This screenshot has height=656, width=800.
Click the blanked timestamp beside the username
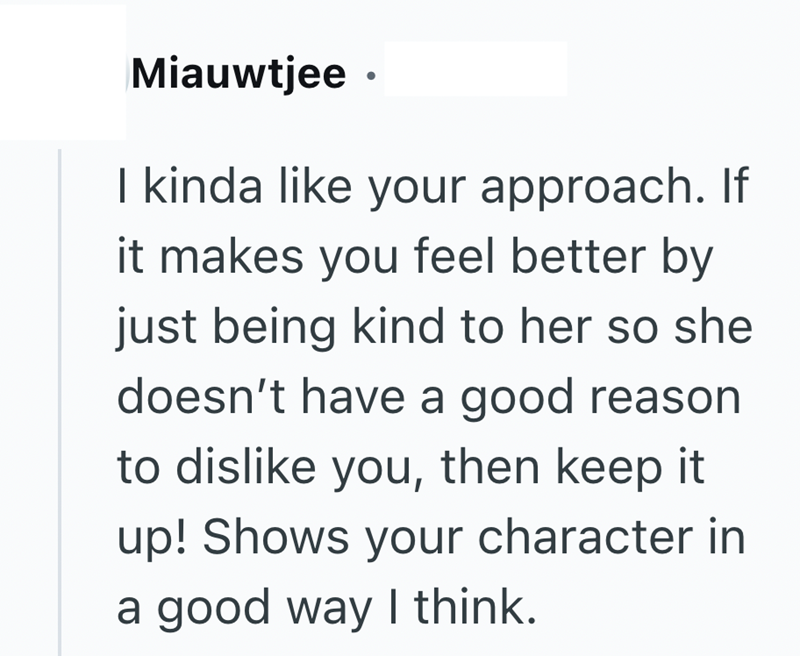(475, 69)
